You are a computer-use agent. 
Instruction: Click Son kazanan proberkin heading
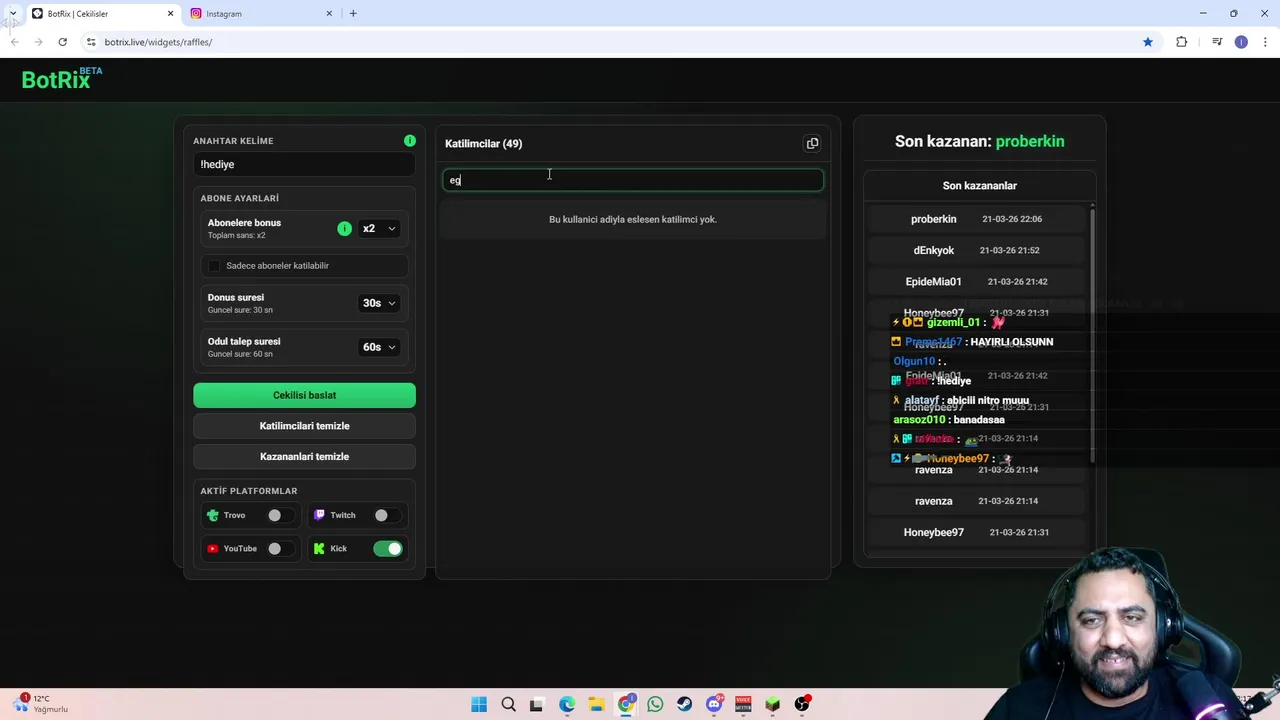click(979, 141)
